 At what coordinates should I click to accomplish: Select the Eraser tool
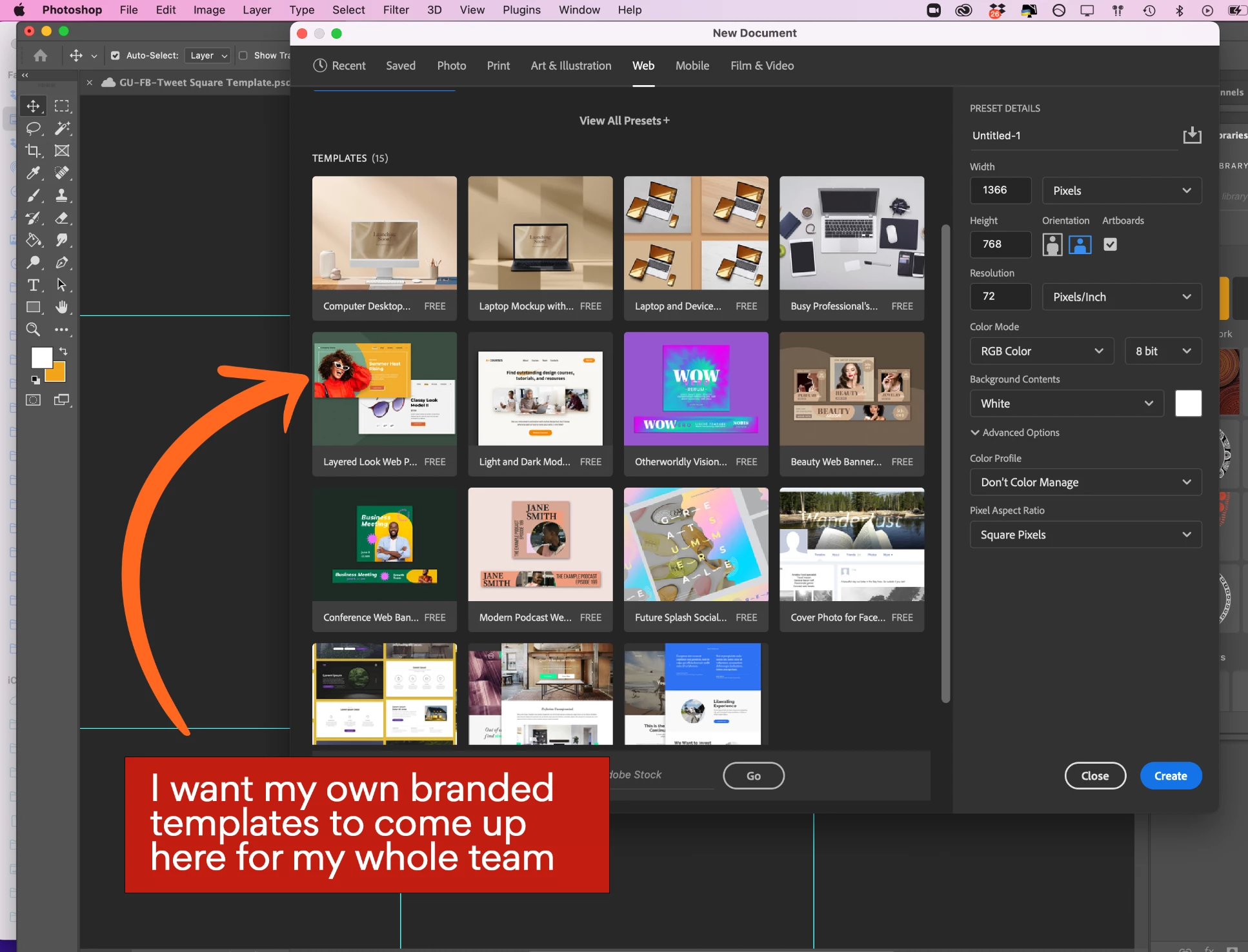61,218
